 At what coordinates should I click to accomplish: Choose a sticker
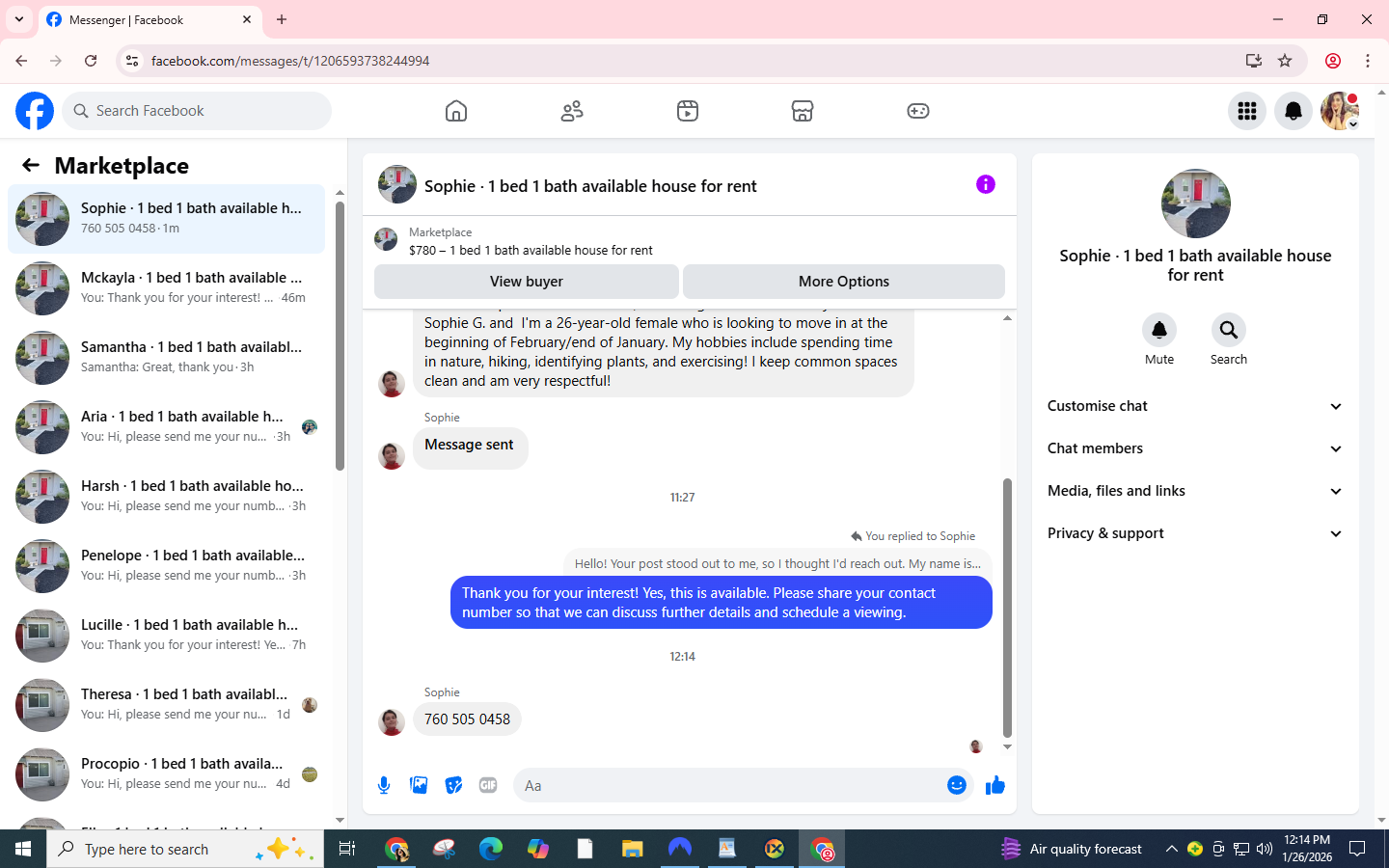[453, 785]
